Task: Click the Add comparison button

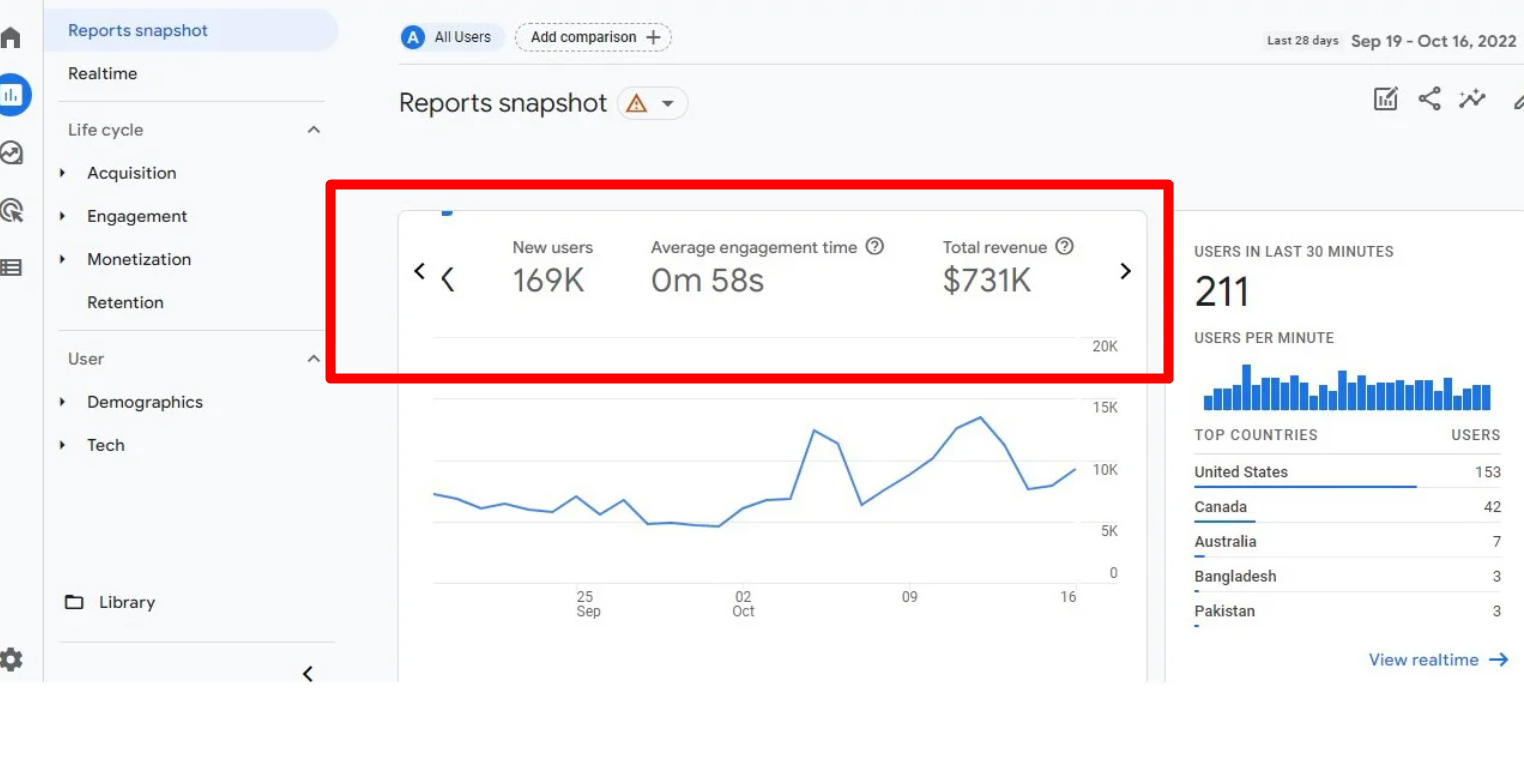Action: tap(594, 38)
